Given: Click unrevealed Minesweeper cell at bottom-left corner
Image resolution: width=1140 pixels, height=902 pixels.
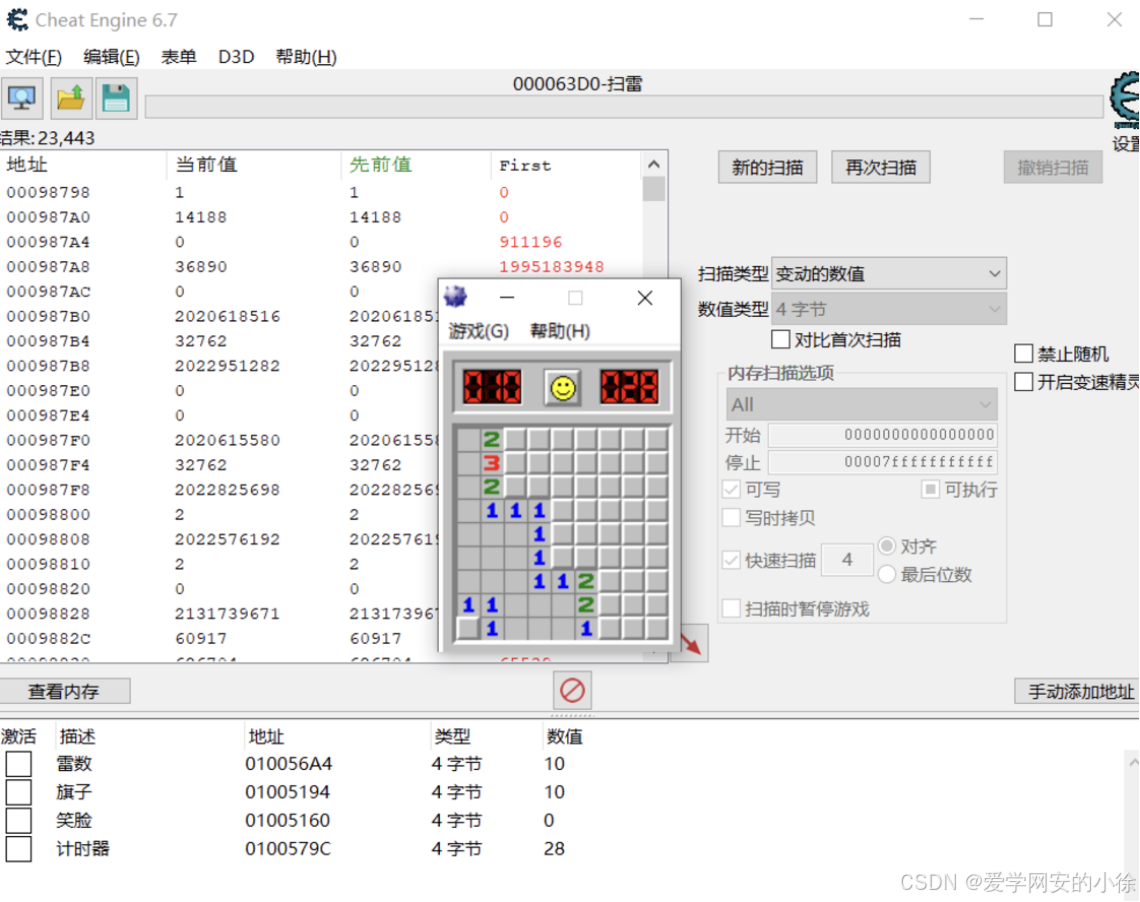Looking at the screenshot, I should (x=468, y=628).
